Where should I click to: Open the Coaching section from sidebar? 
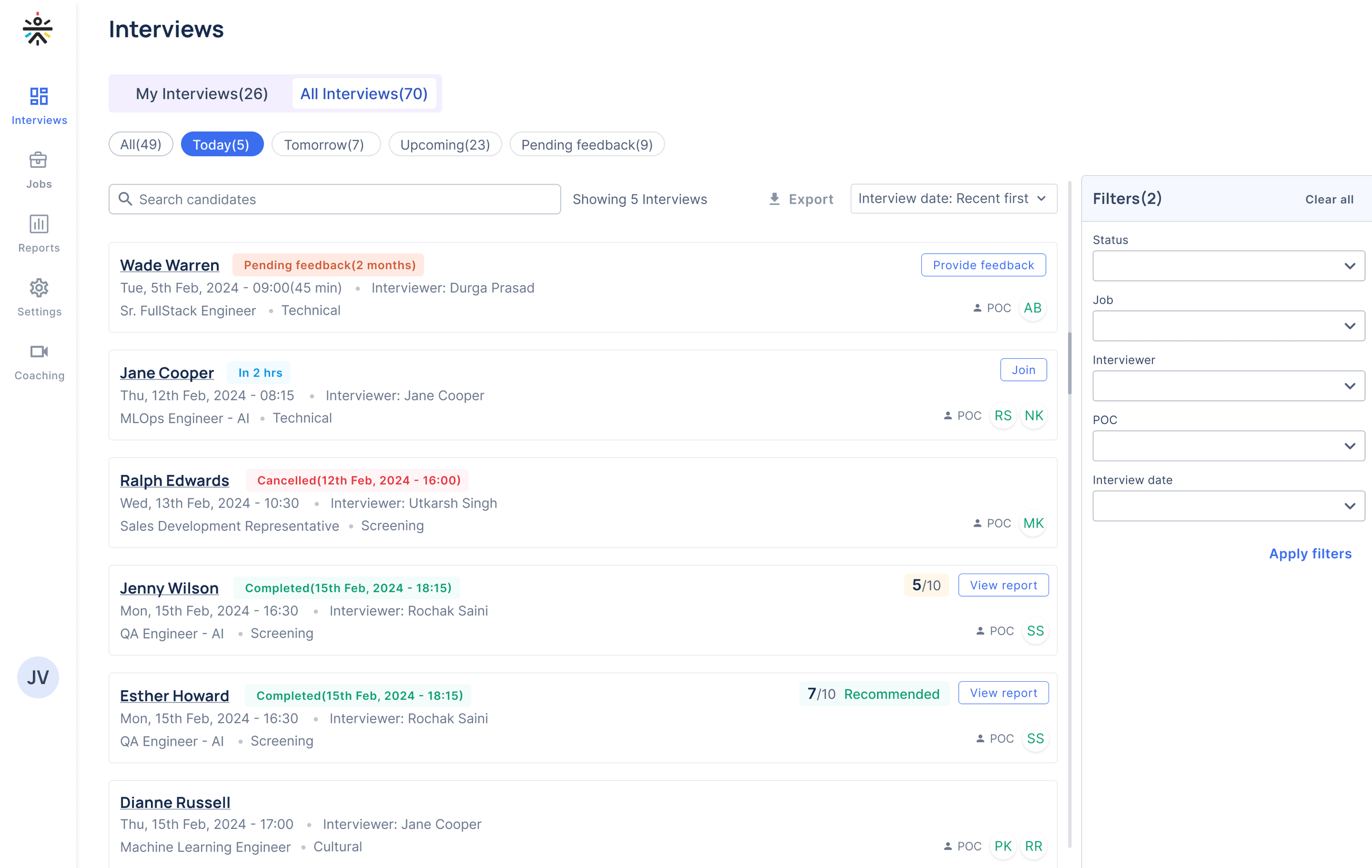pyautogui.click(x=39, y=360)
